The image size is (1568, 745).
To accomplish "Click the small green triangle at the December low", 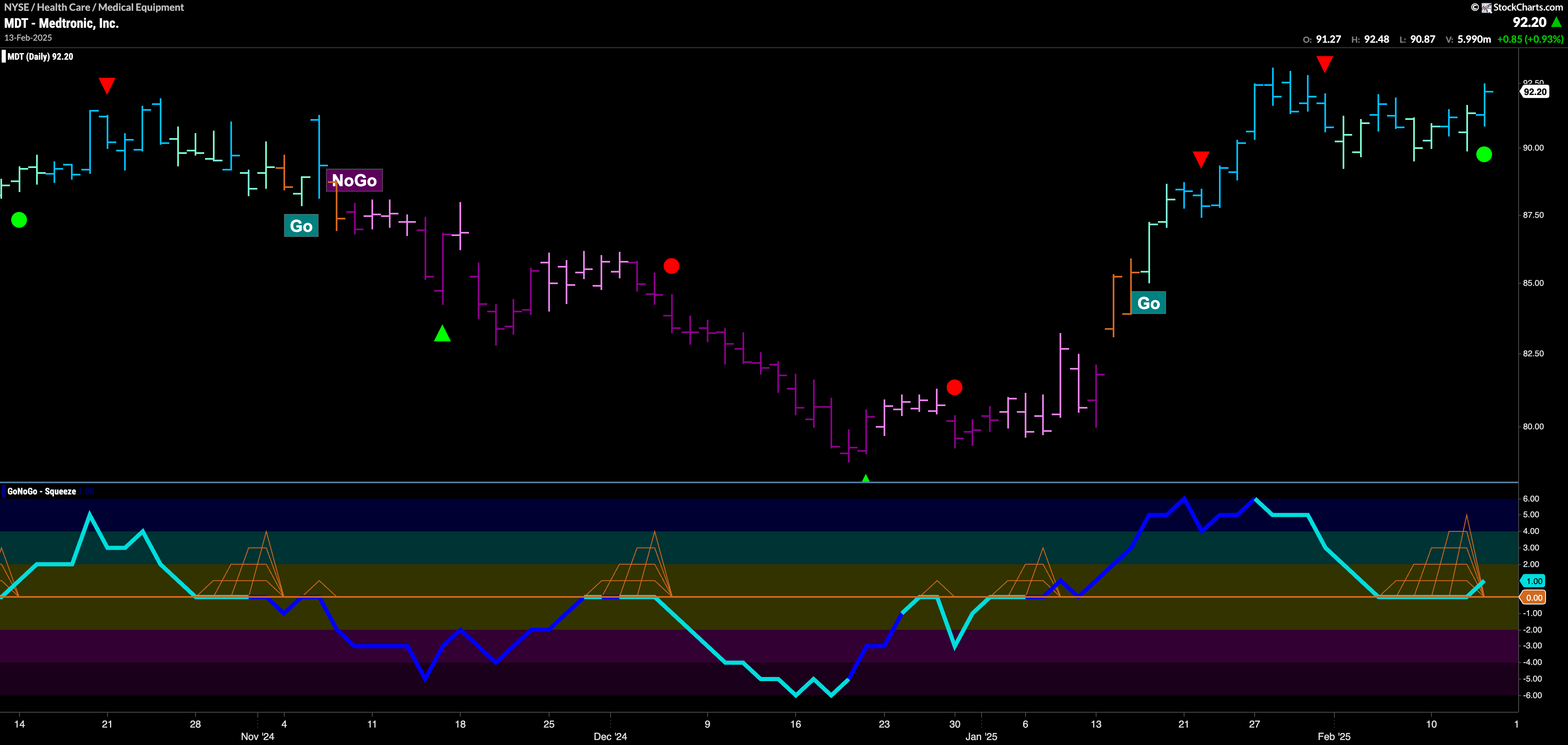I will click(x=866, y=479).
